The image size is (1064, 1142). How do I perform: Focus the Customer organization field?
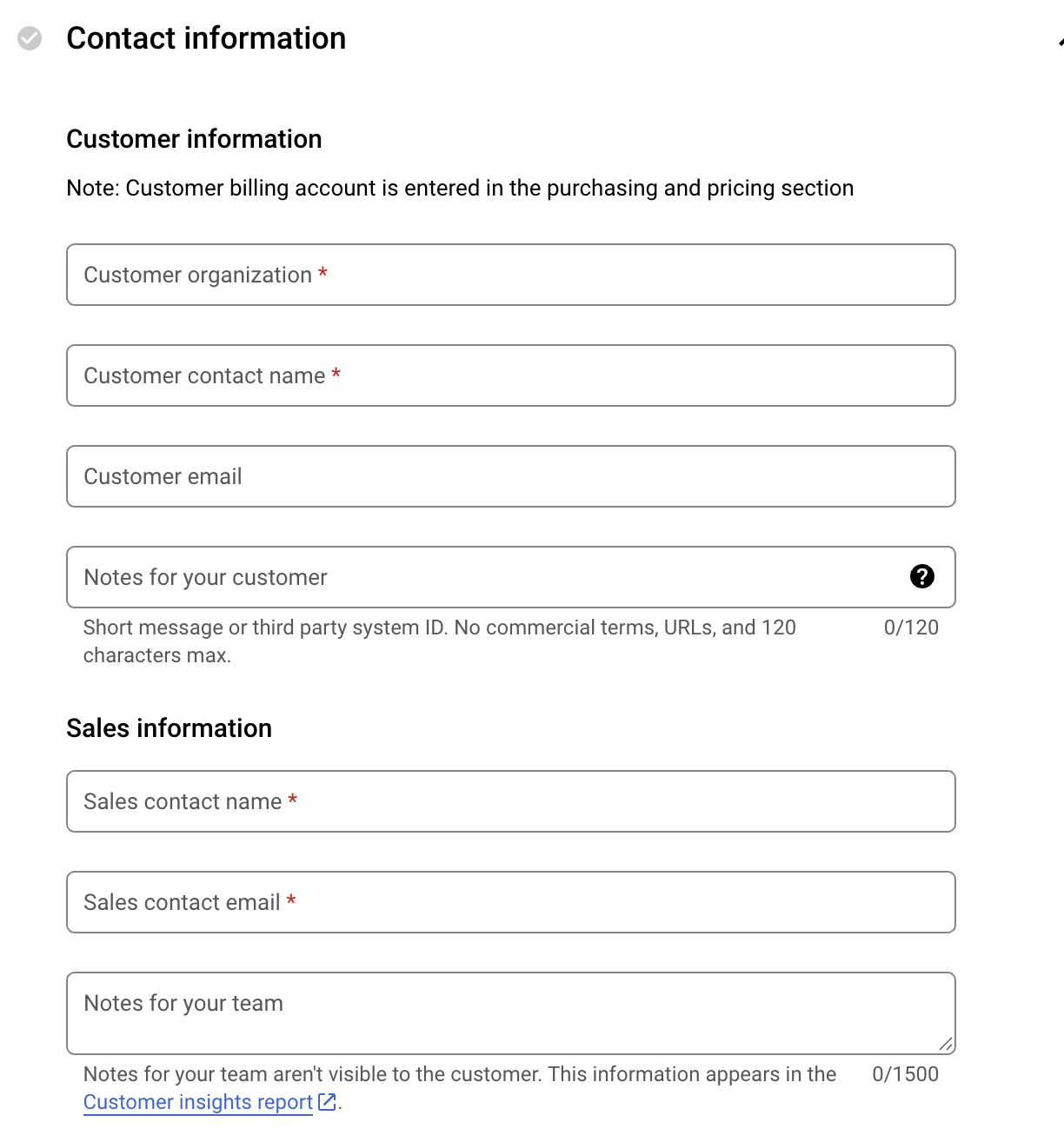coord(511,275)
